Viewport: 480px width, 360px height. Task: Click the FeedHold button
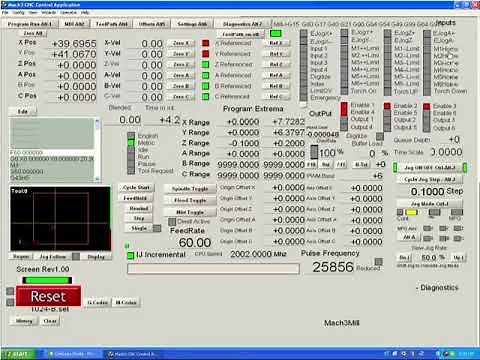point(136,198)
